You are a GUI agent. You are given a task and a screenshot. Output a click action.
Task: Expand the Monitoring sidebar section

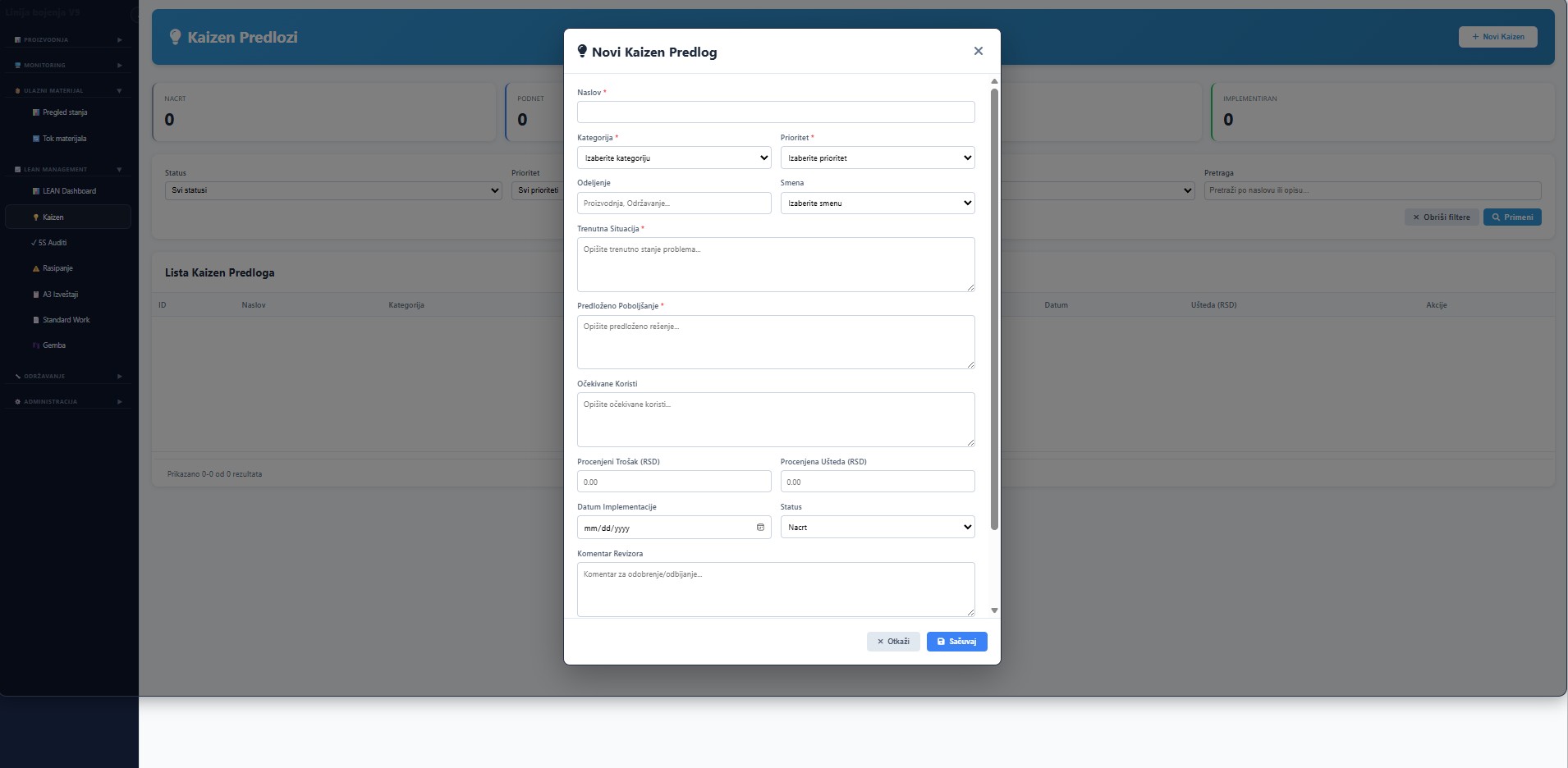pos(68,65)
